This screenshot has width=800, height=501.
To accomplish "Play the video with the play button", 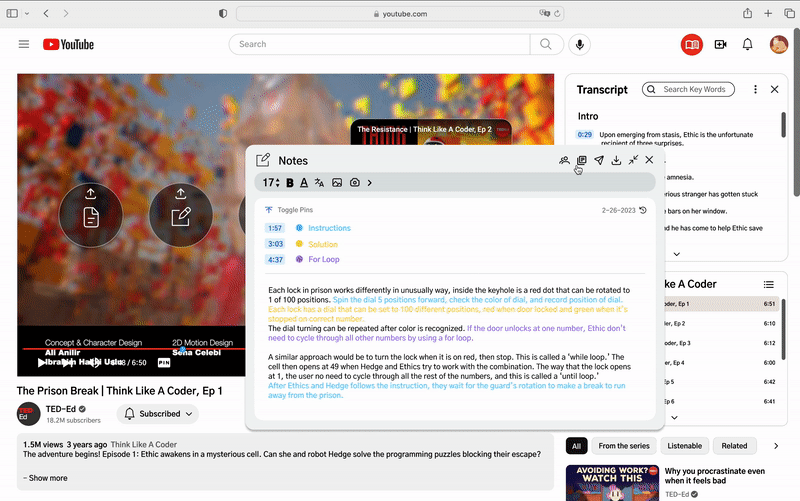I will [x=41, y=363].
